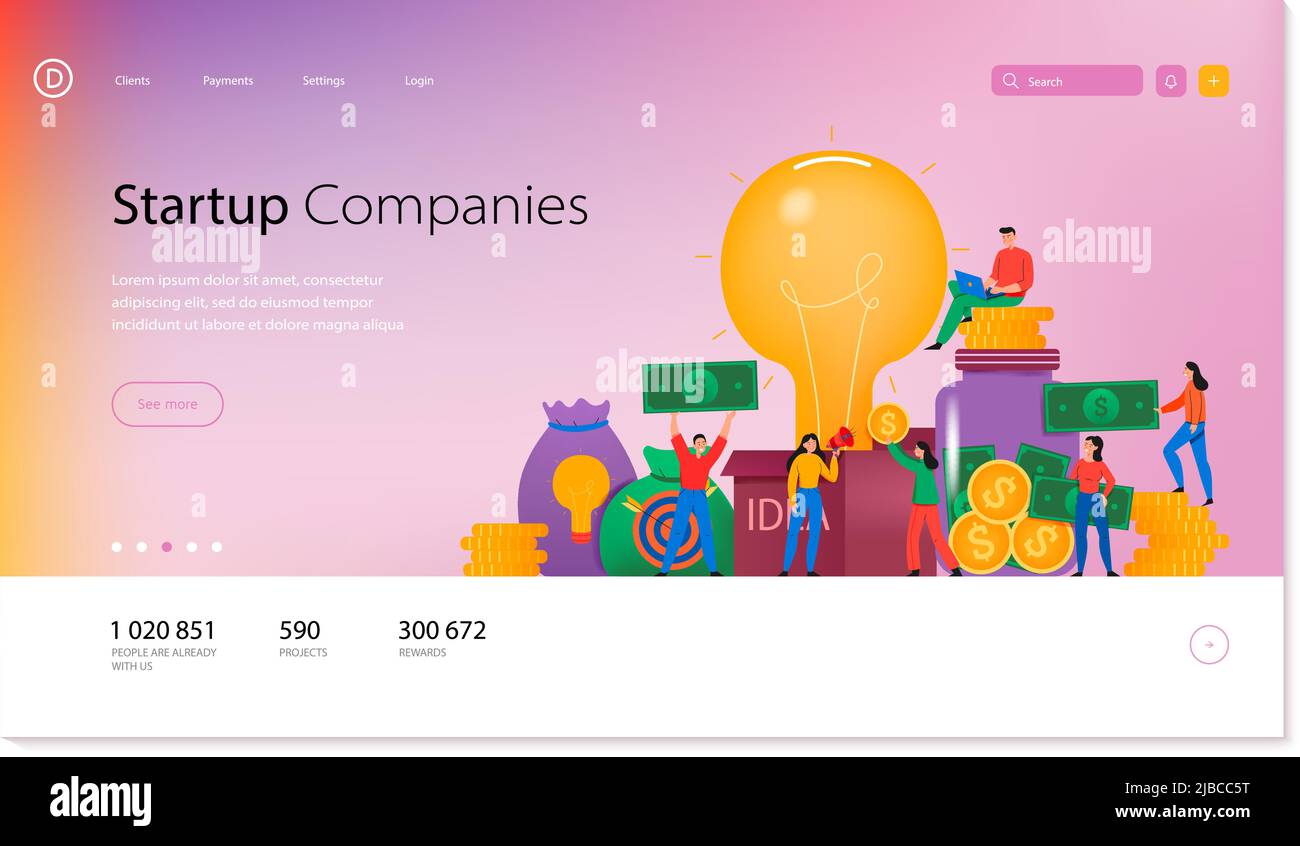Click the circular D logo icon

tap(53, 78)
